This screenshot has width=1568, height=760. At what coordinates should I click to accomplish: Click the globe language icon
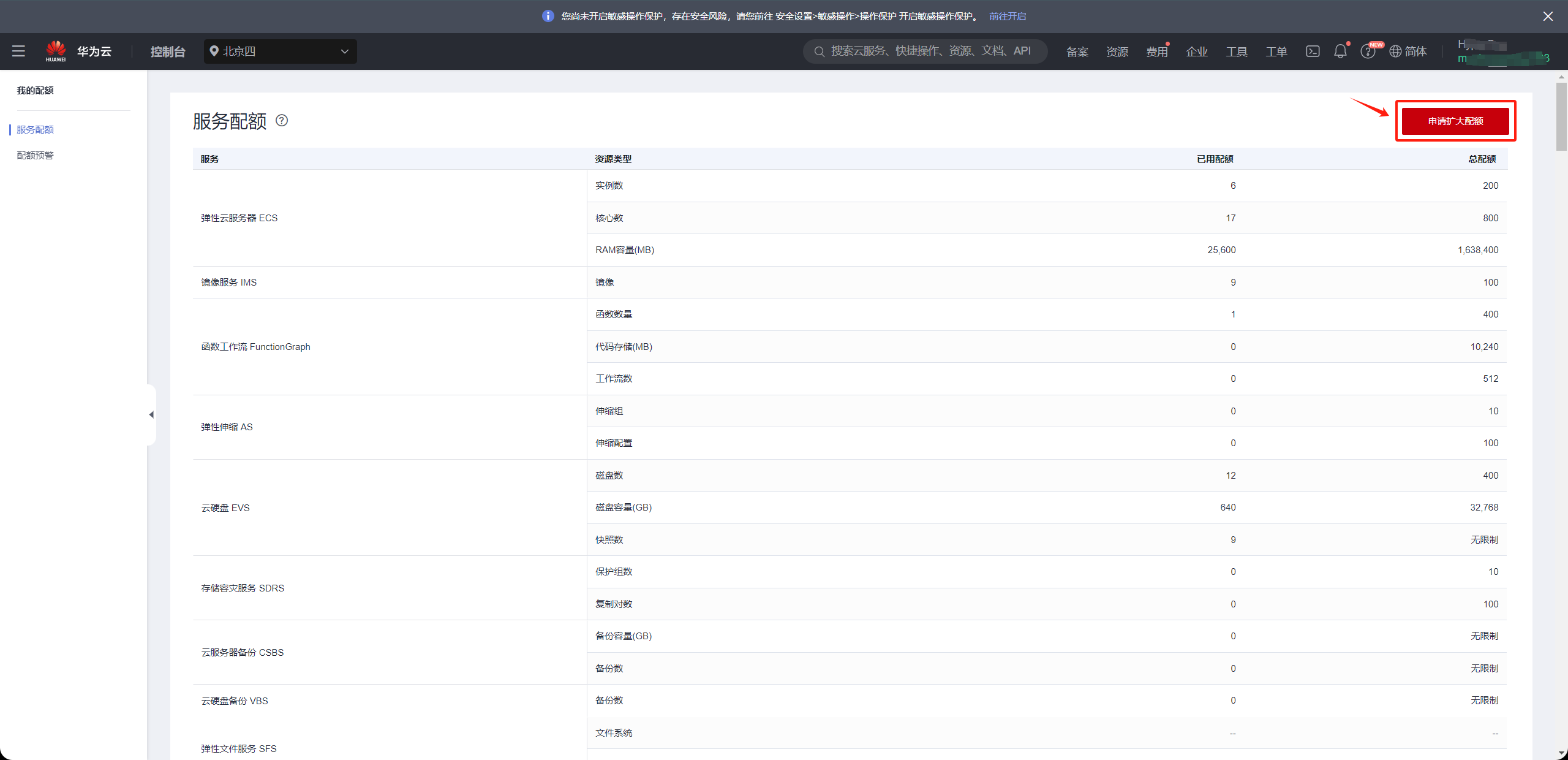(1395, 51)
